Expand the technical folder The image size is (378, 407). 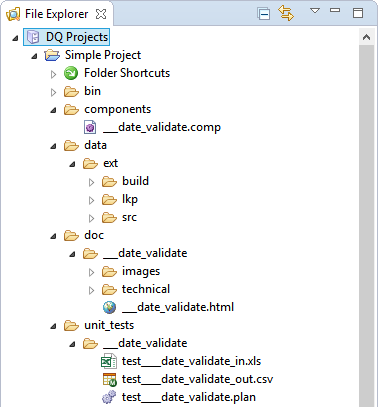(x=91, y=290)
